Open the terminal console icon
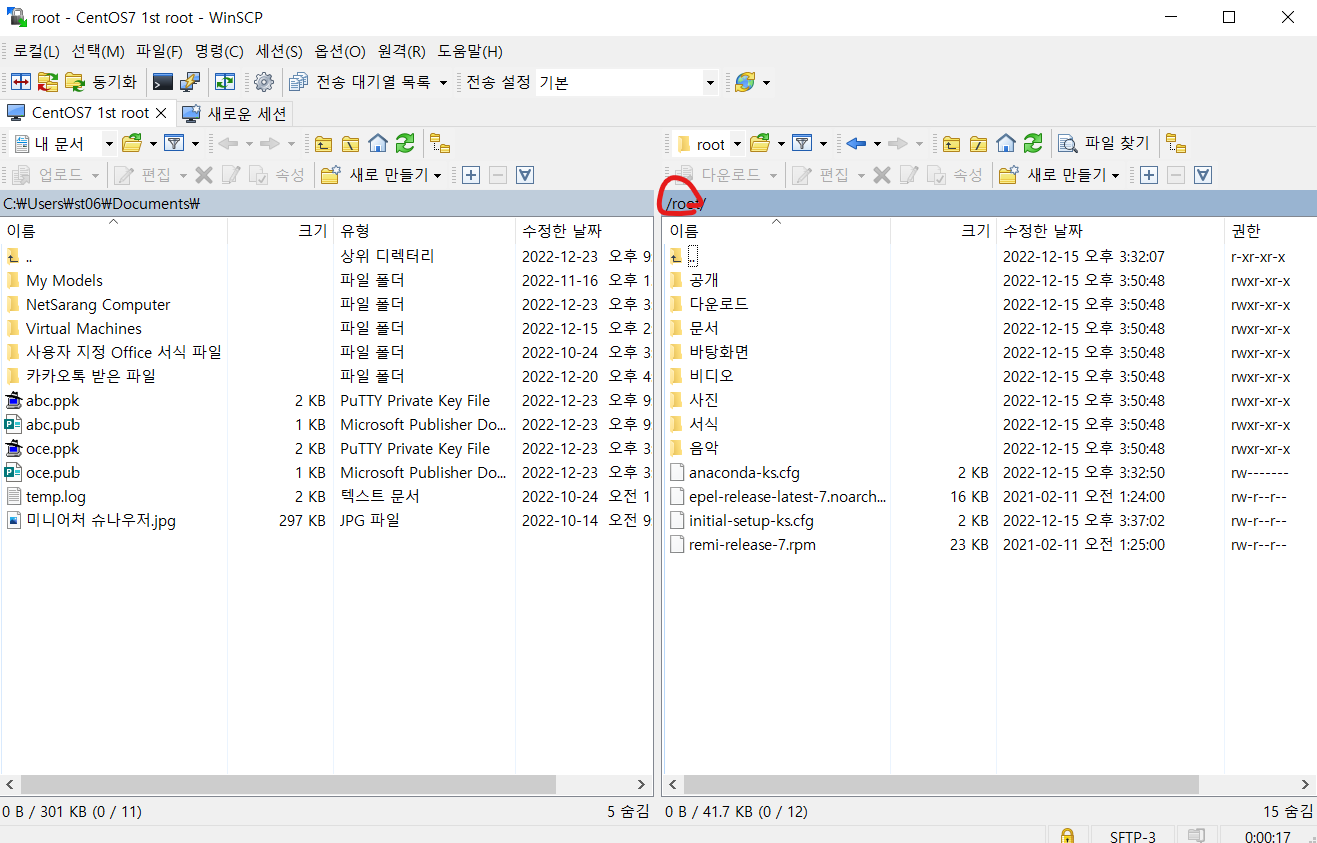1317x843 pixels. 162,82
